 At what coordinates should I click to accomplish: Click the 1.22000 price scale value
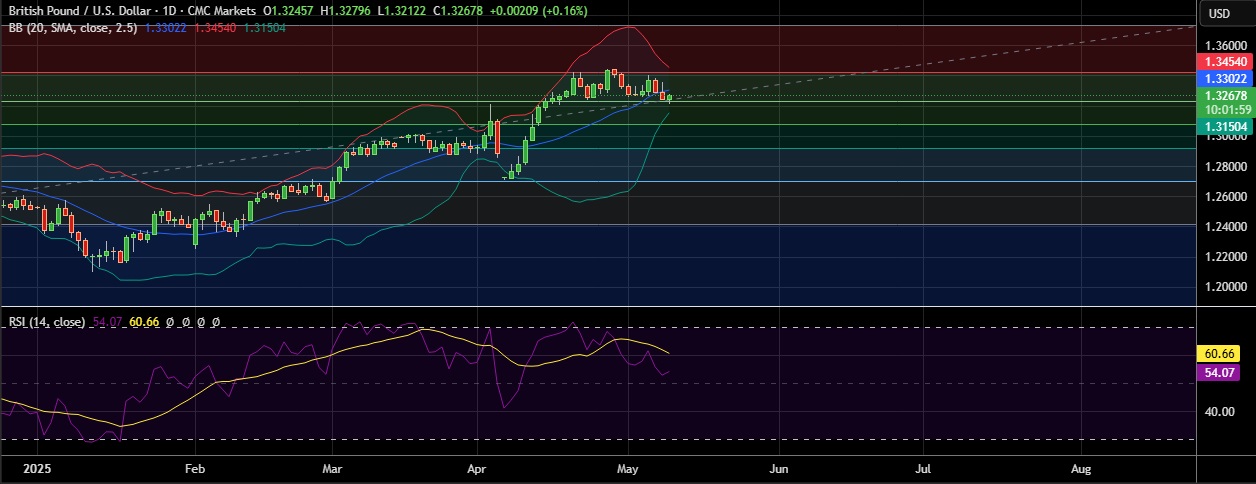tap(1225, 256)
